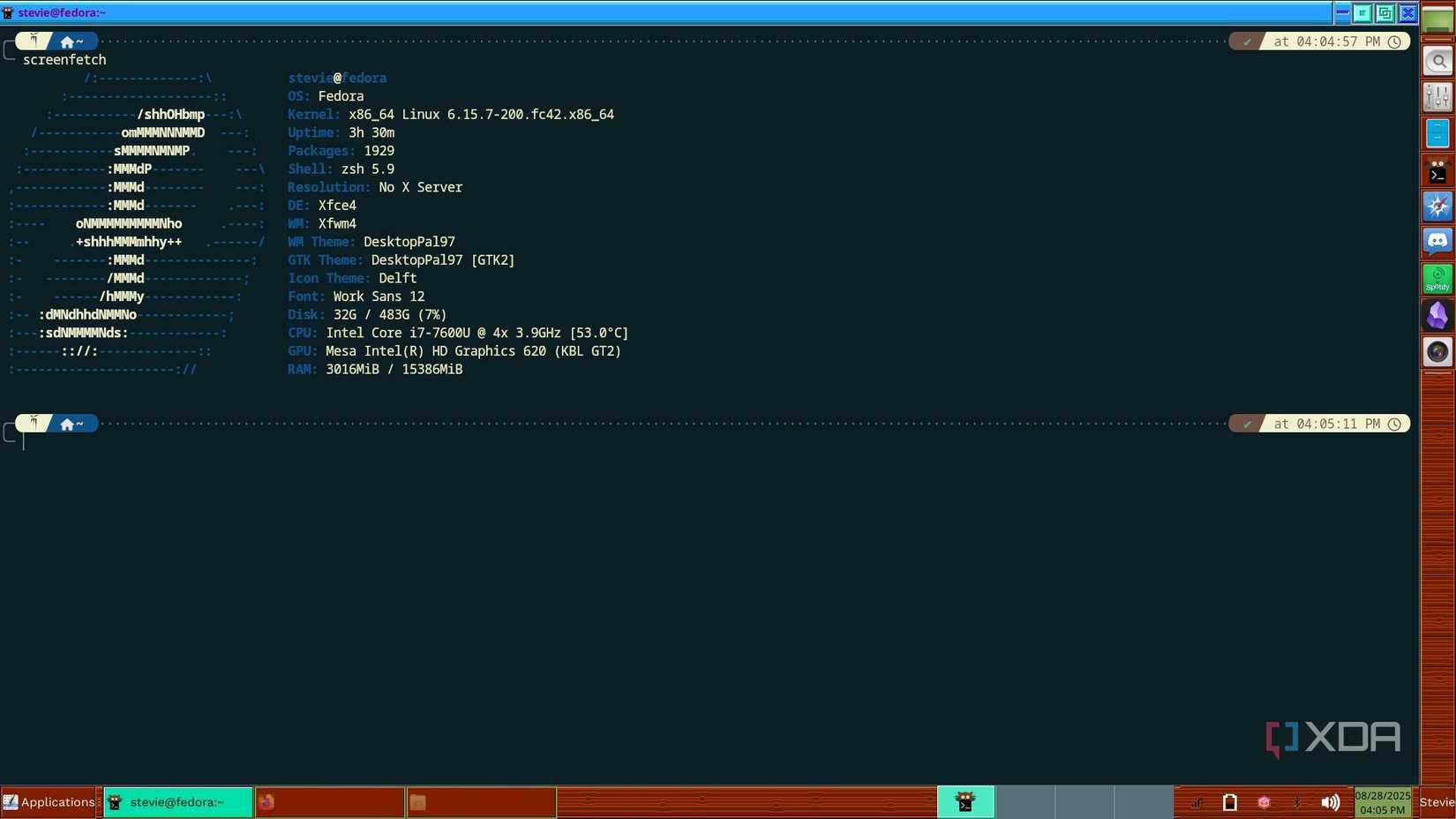
Task: Click the checkmark status next to 04:04:57 PM
Action: click(1247, 41)
